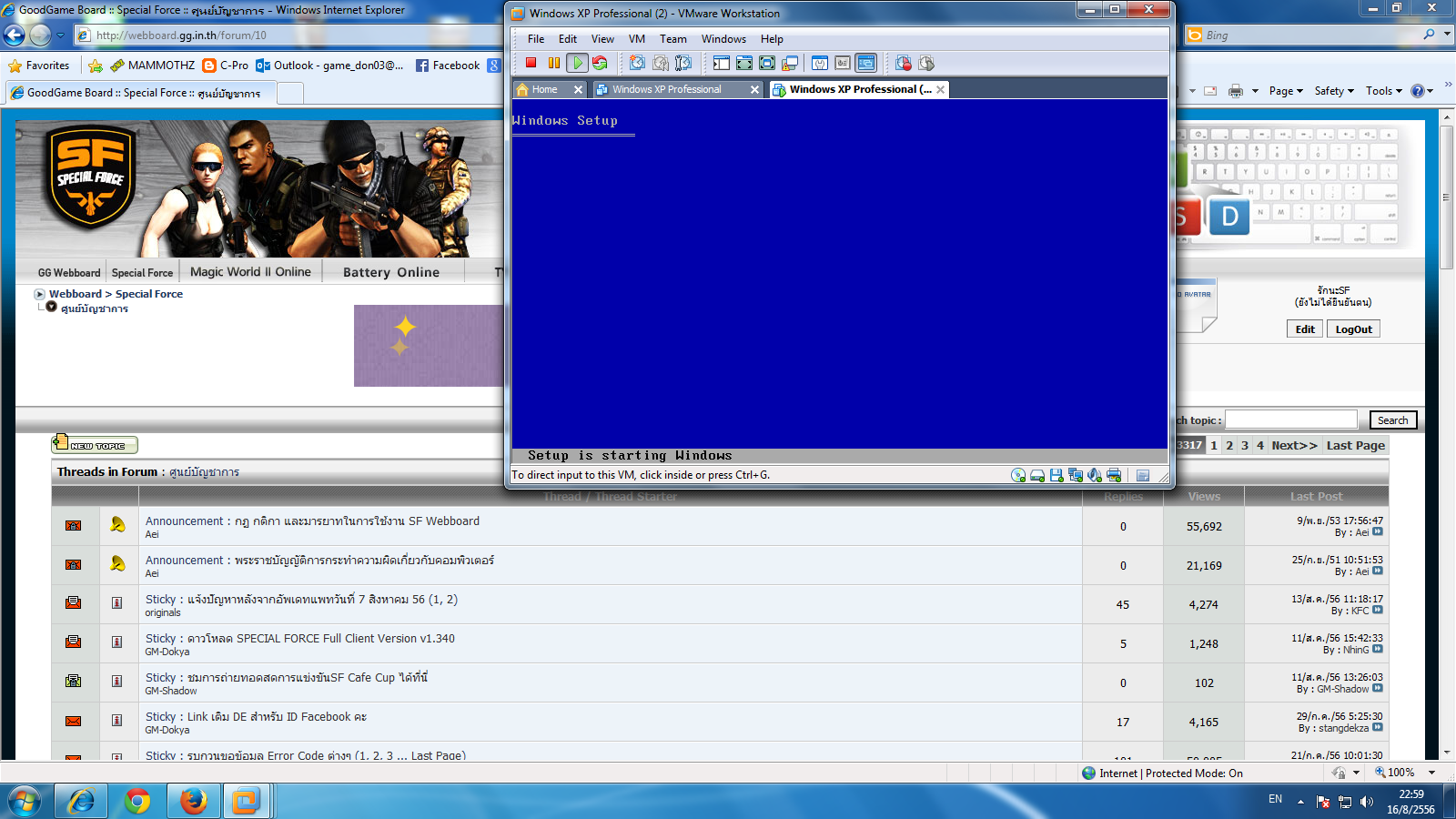The image size is (1456, 819).
Task: Expand the IE command bar overflow chevron
Action: pyautogui.click(x=1448, y=85)
